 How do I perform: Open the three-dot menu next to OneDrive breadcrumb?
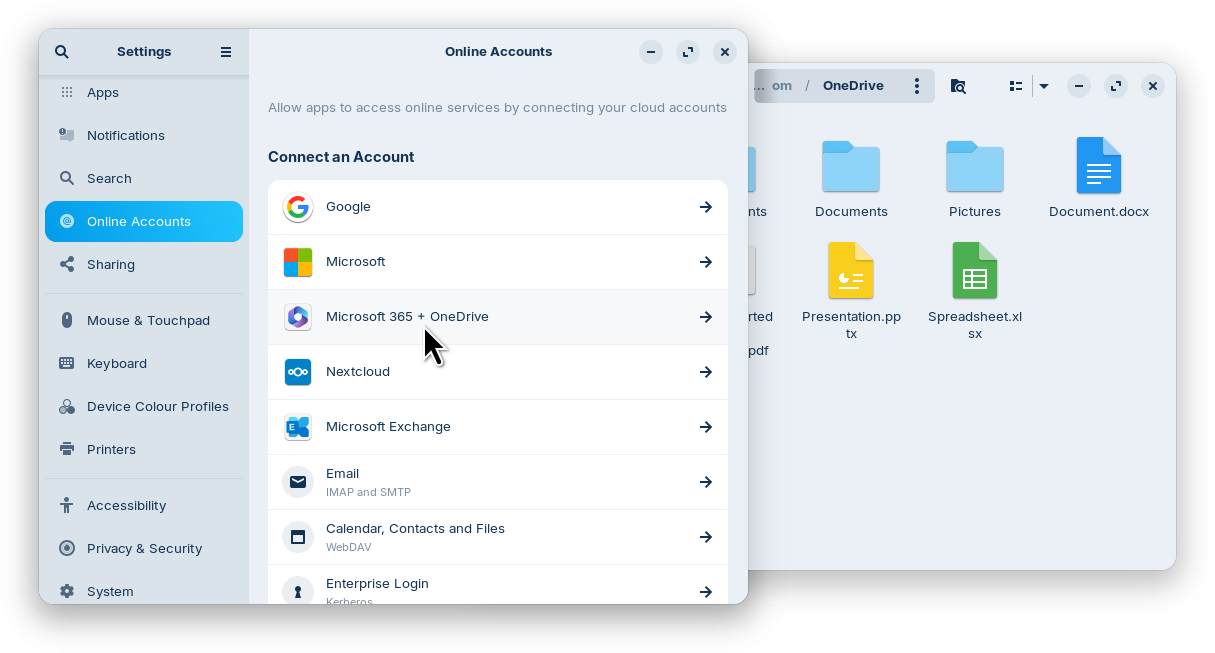pos(917,86)
